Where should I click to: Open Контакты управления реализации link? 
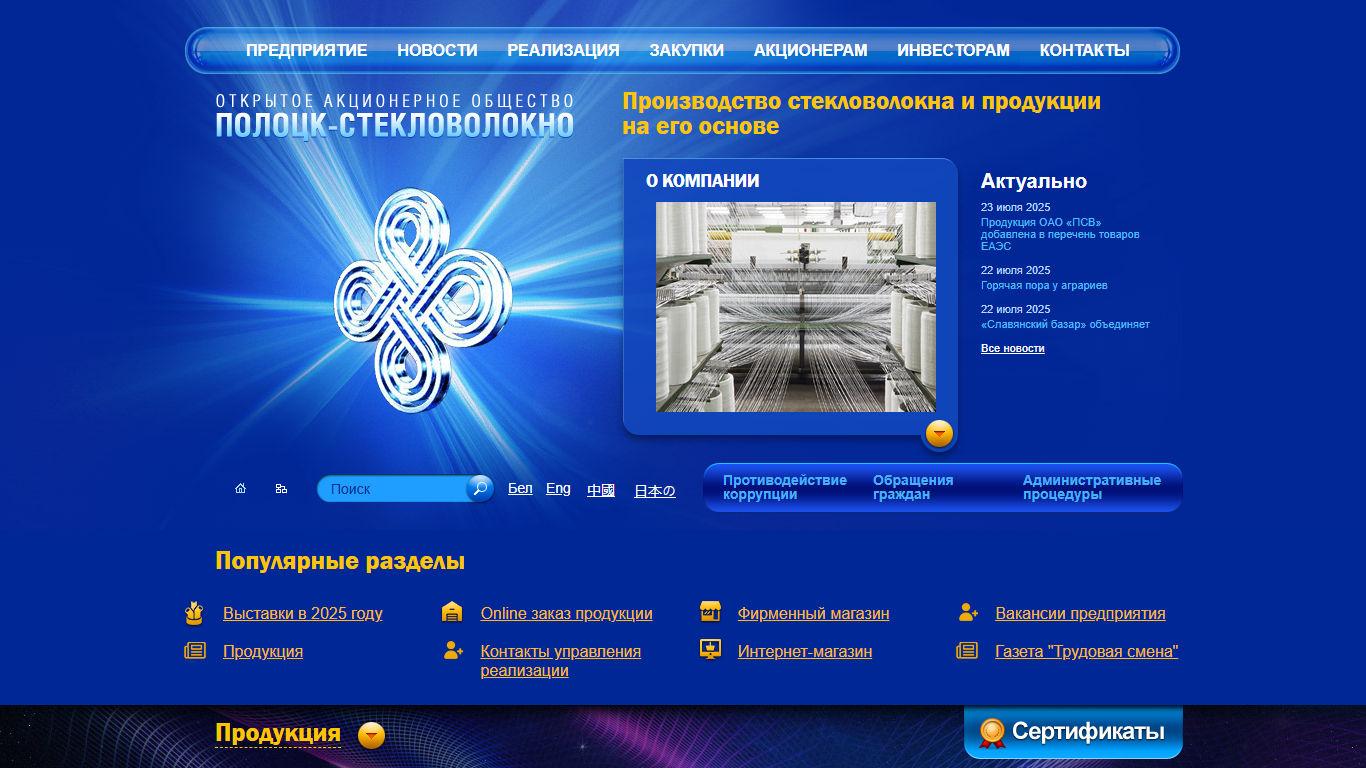point(560,661)
